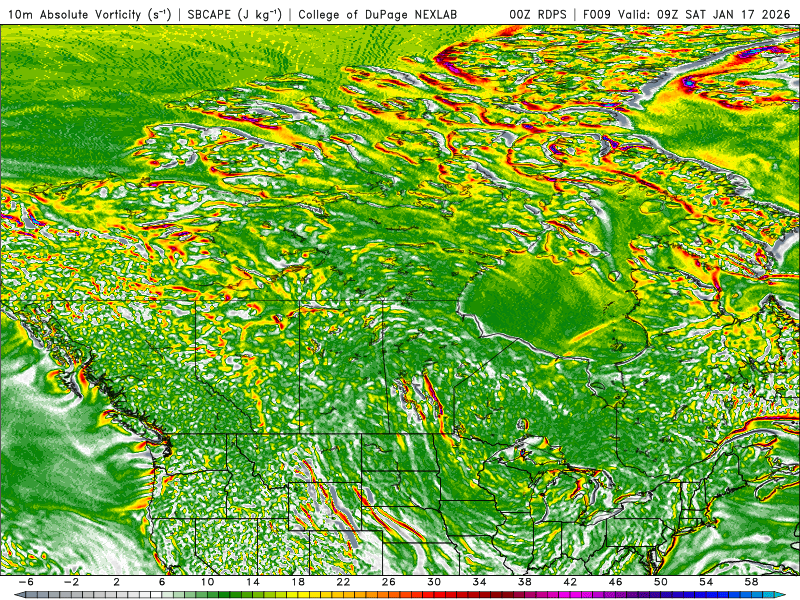
Task: Click the '00Z RDPS' model run label
Action: pyautogui.click(x=537, y=15)
